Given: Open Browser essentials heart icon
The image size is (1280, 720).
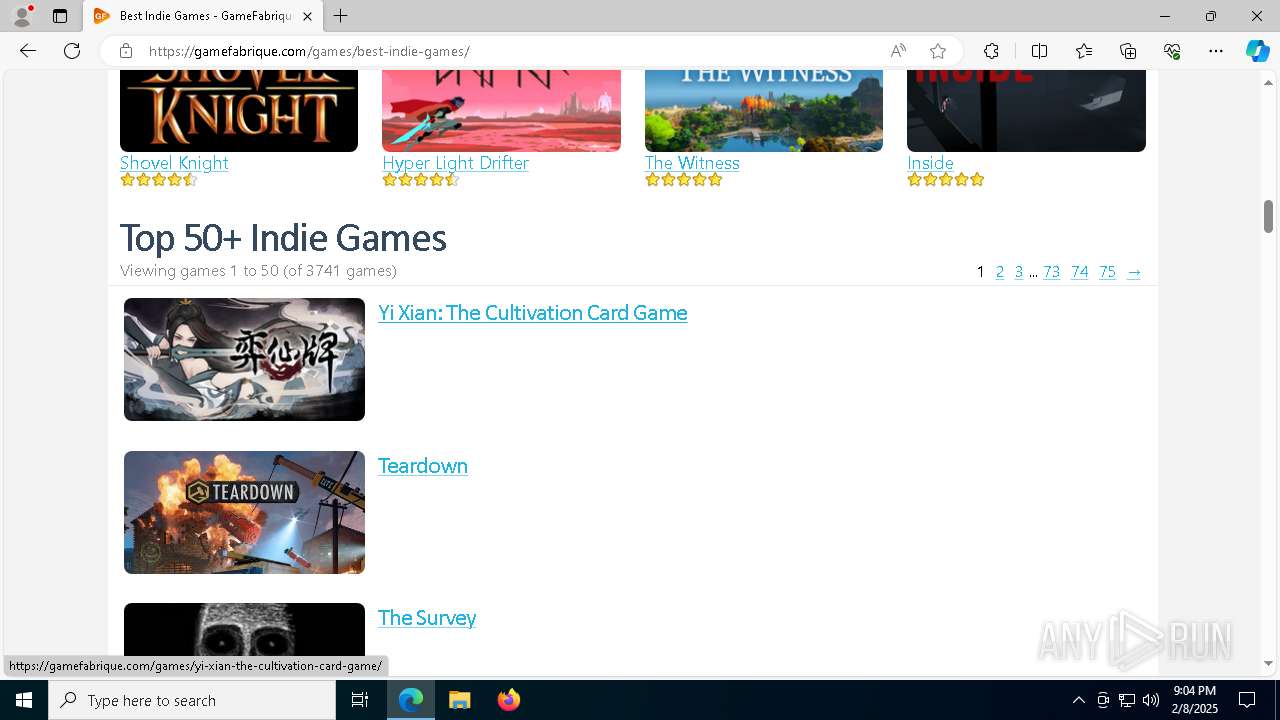Looking at the screenshot, I should pyautogui.click(x=1172, y=51).
